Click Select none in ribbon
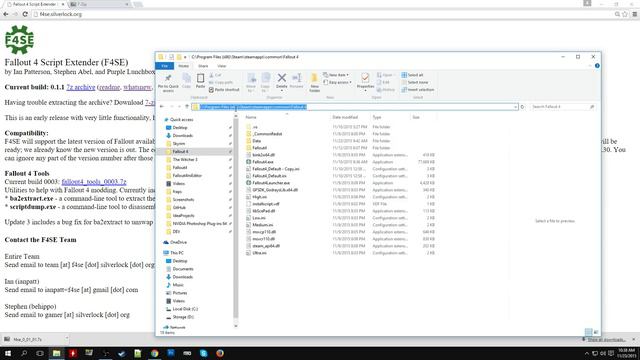 pos(415,82)
